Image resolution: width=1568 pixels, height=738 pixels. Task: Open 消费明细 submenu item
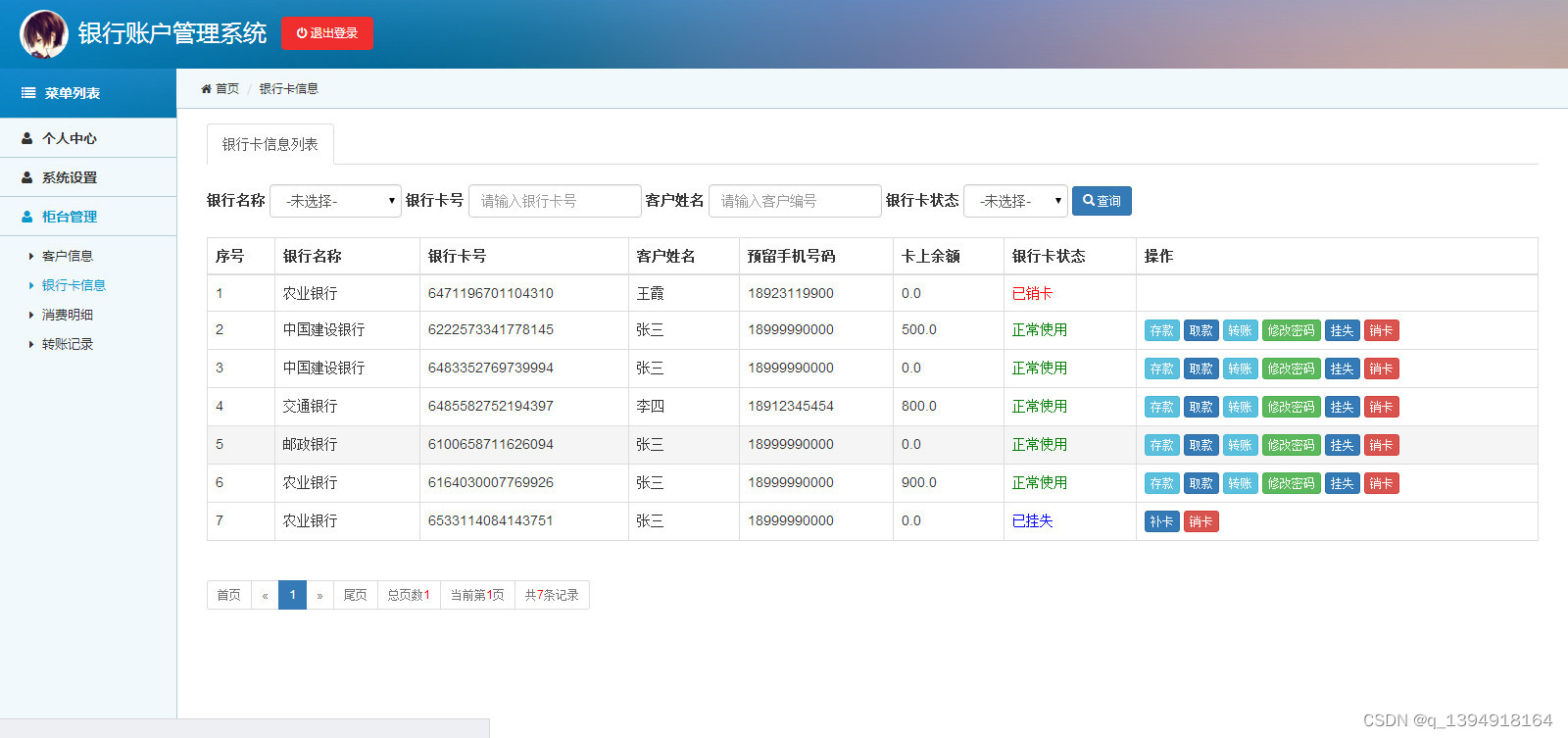click(x=67, y=315)
